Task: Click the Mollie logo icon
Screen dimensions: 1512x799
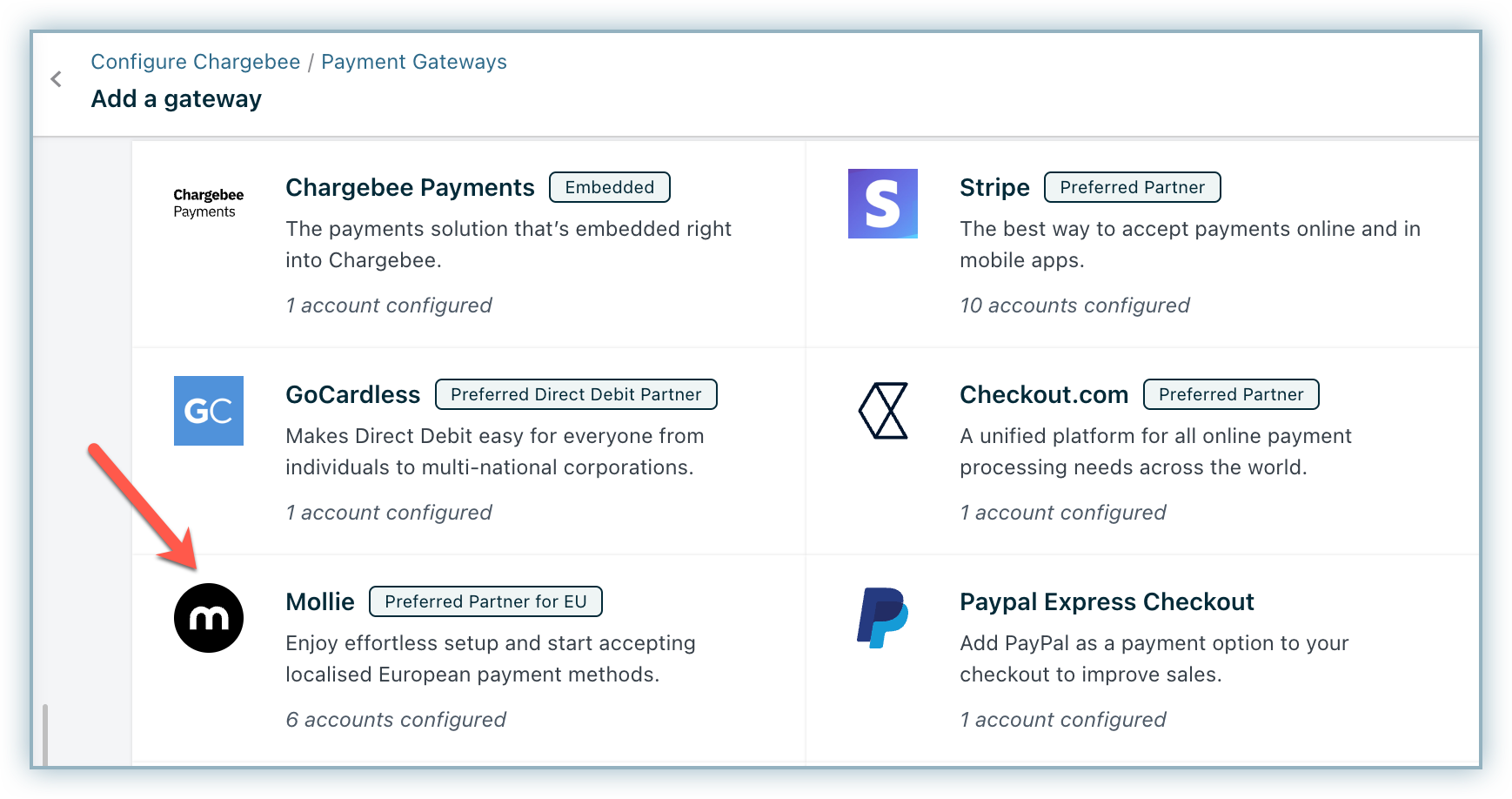Action: pos(209,618)
